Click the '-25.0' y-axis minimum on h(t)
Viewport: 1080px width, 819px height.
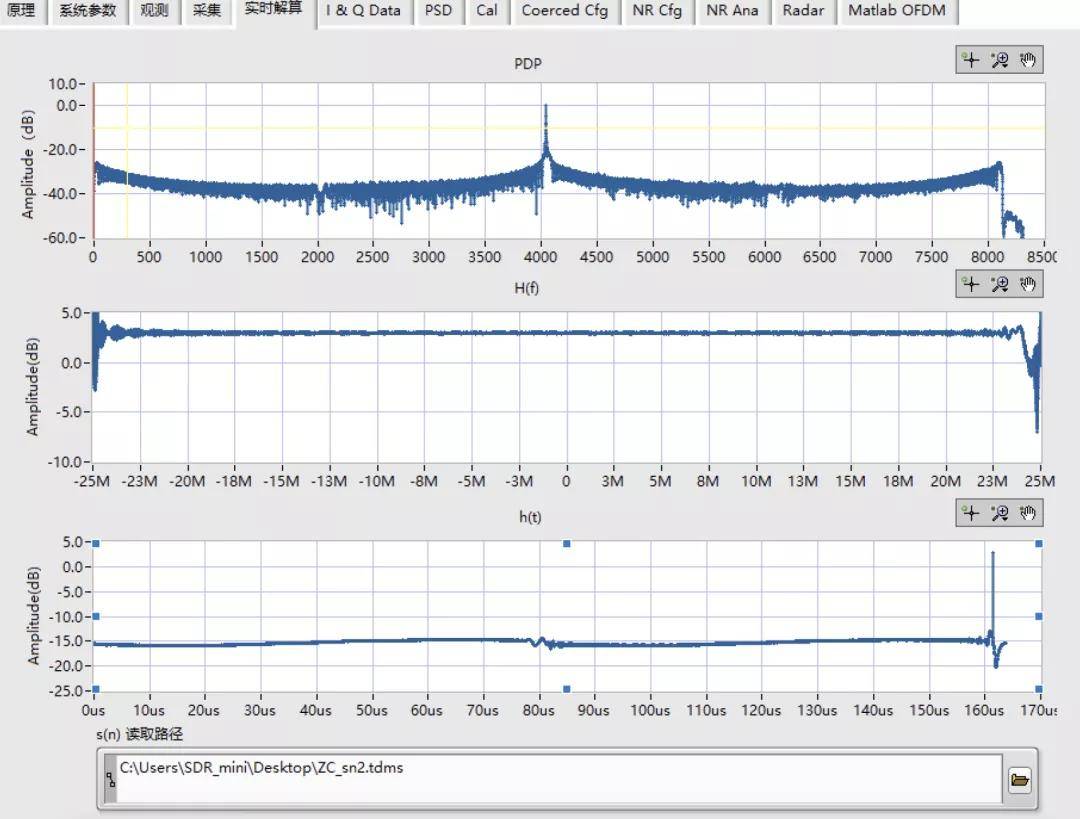[x=63, y=690]
